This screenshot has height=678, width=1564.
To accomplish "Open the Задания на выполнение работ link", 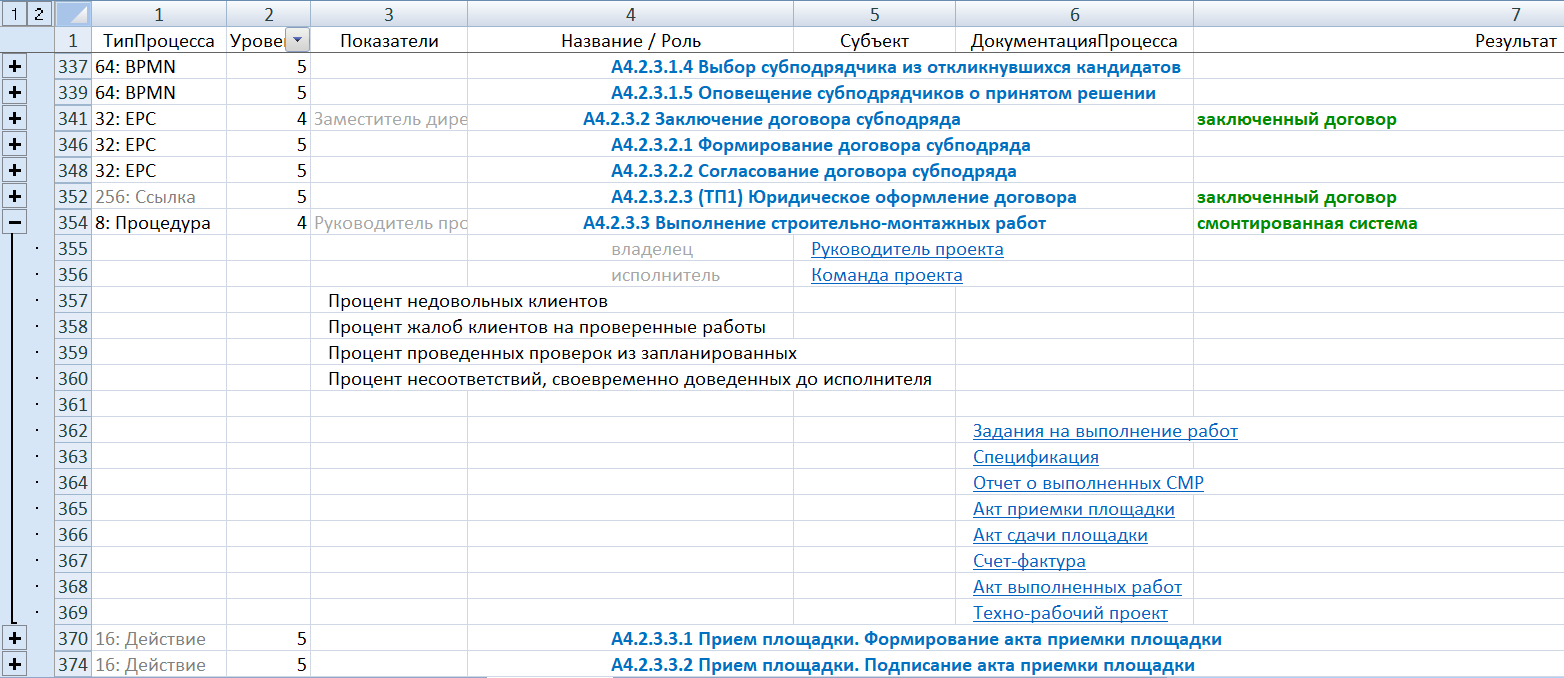I will [1105, 431].
